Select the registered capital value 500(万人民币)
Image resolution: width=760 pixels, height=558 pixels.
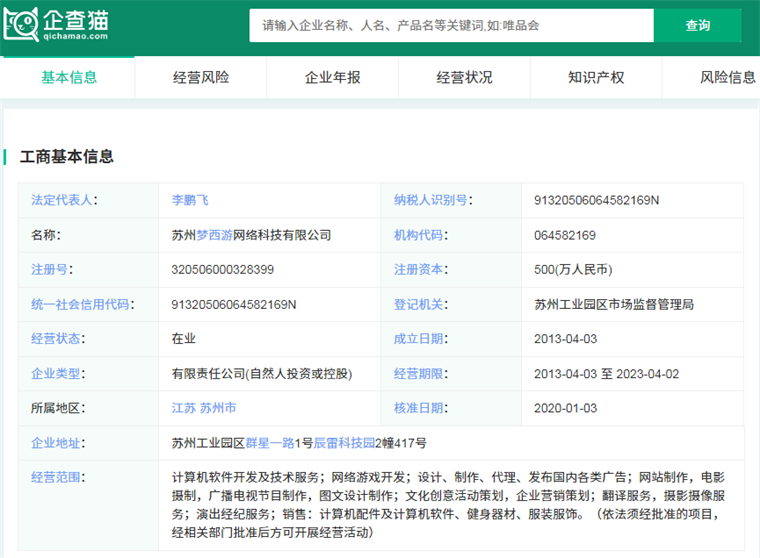[x=573, y=270]
